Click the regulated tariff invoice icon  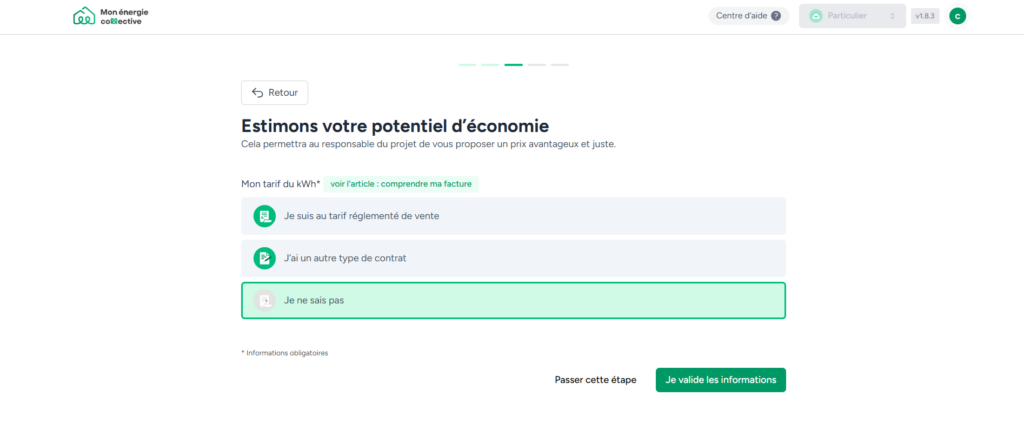click(x=264, y=216)
